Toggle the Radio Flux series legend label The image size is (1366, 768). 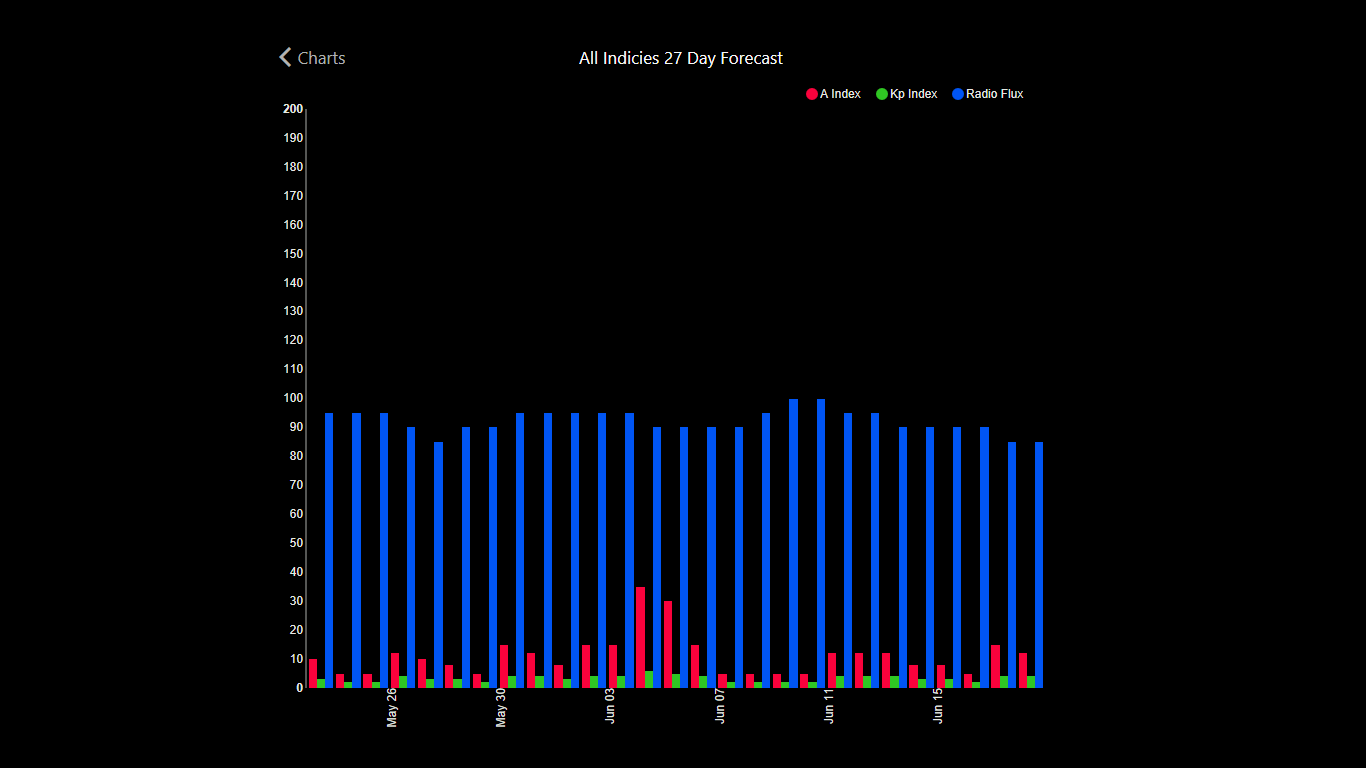pyautogui.click(x=994, y=94)
